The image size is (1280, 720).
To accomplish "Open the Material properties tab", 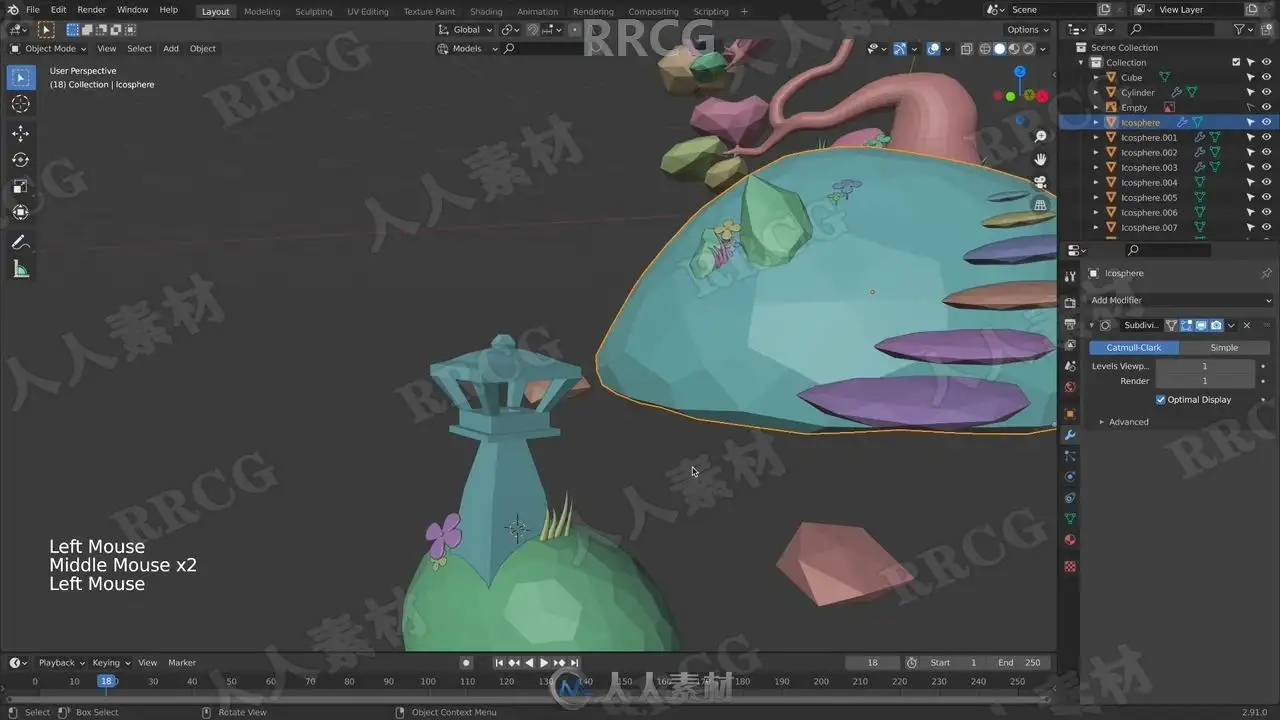I will 1070,540.
